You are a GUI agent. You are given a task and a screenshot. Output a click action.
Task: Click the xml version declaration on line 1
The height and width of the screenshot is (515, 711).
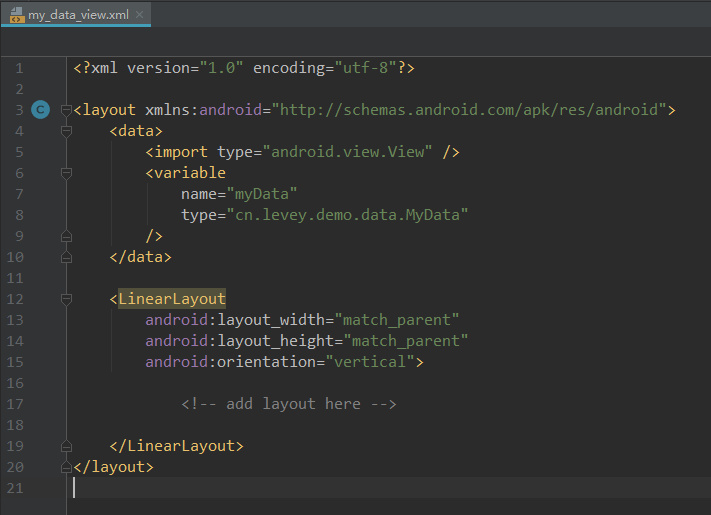243,68
